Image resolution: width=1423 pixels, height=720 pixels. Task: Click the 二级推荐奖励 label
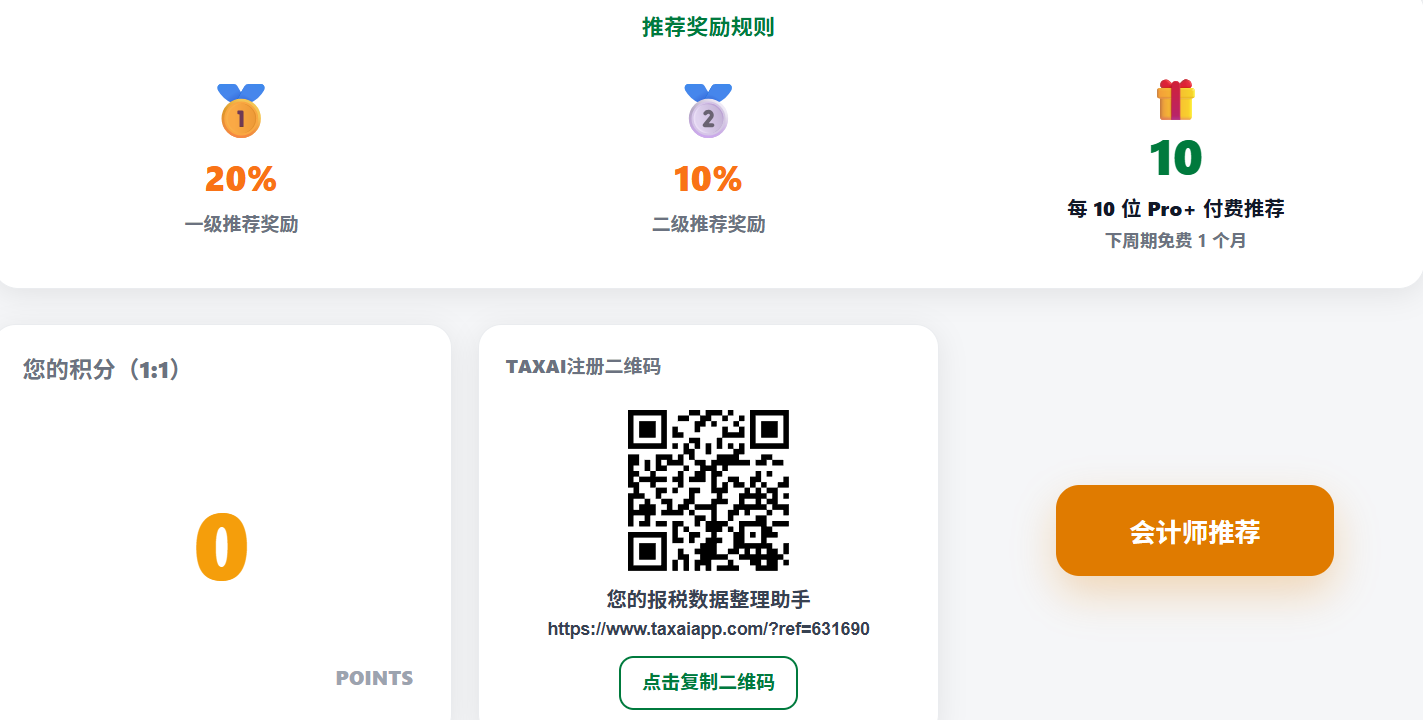pyautogui.click(x=708, y=224)
